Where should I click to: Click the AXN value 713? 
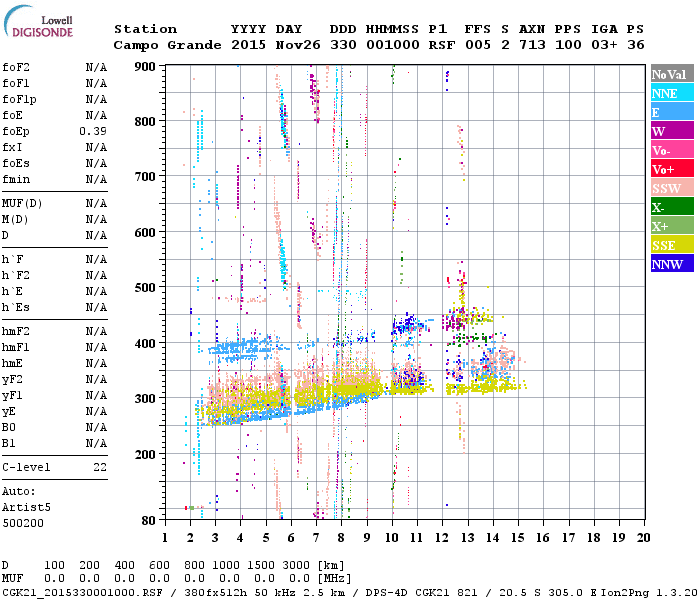click(532, 45)
